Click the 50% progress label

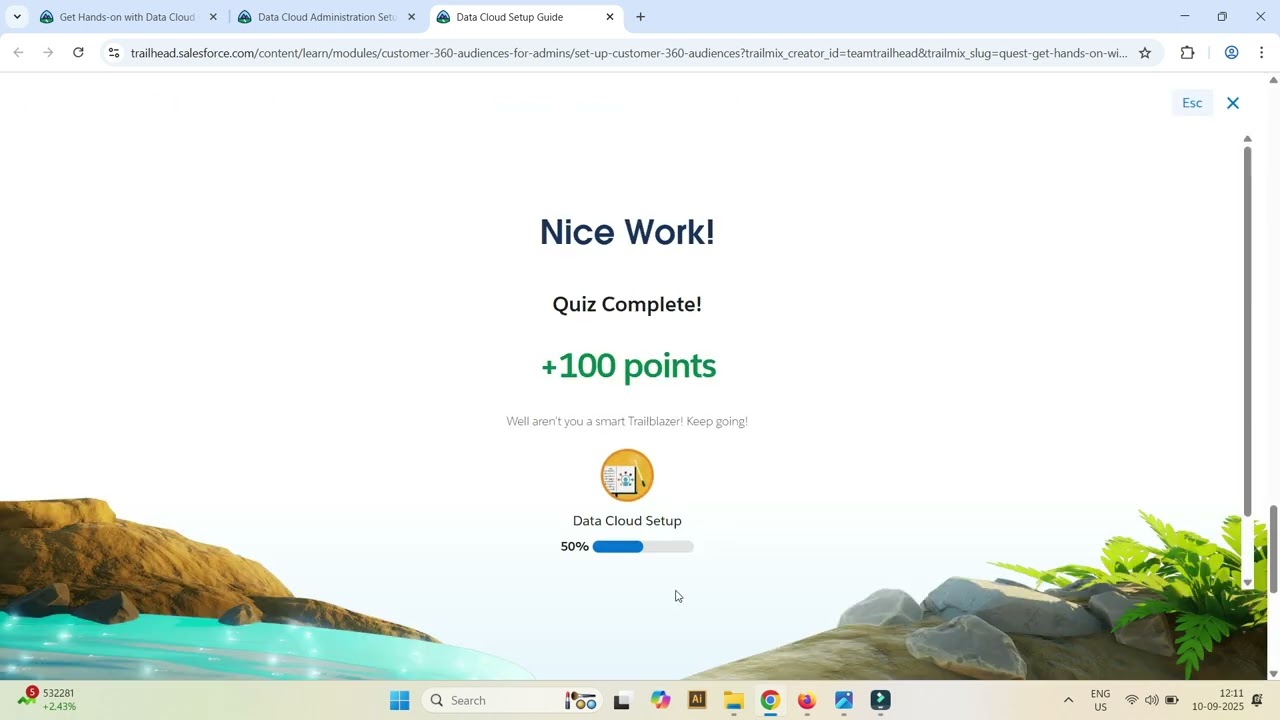pos(574,547)
